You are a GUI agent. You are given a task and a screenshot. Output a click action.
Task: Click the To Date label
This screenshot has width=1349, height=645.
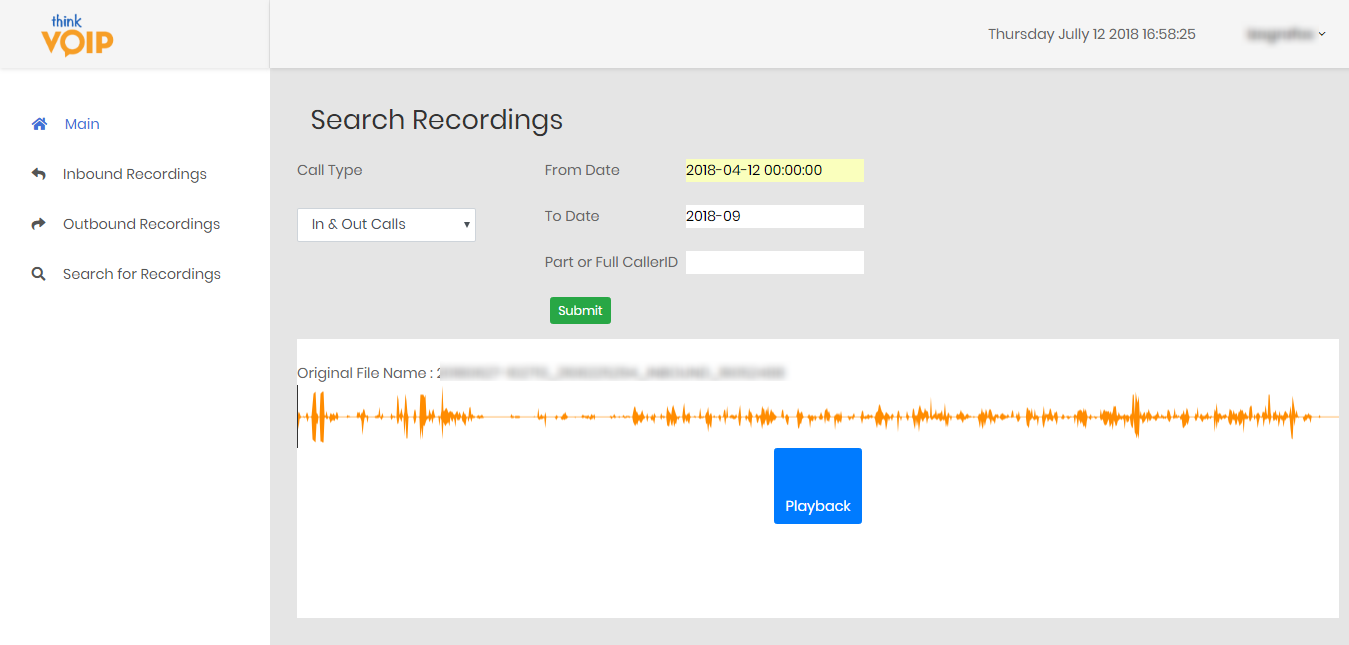click(x=572, y=216)
